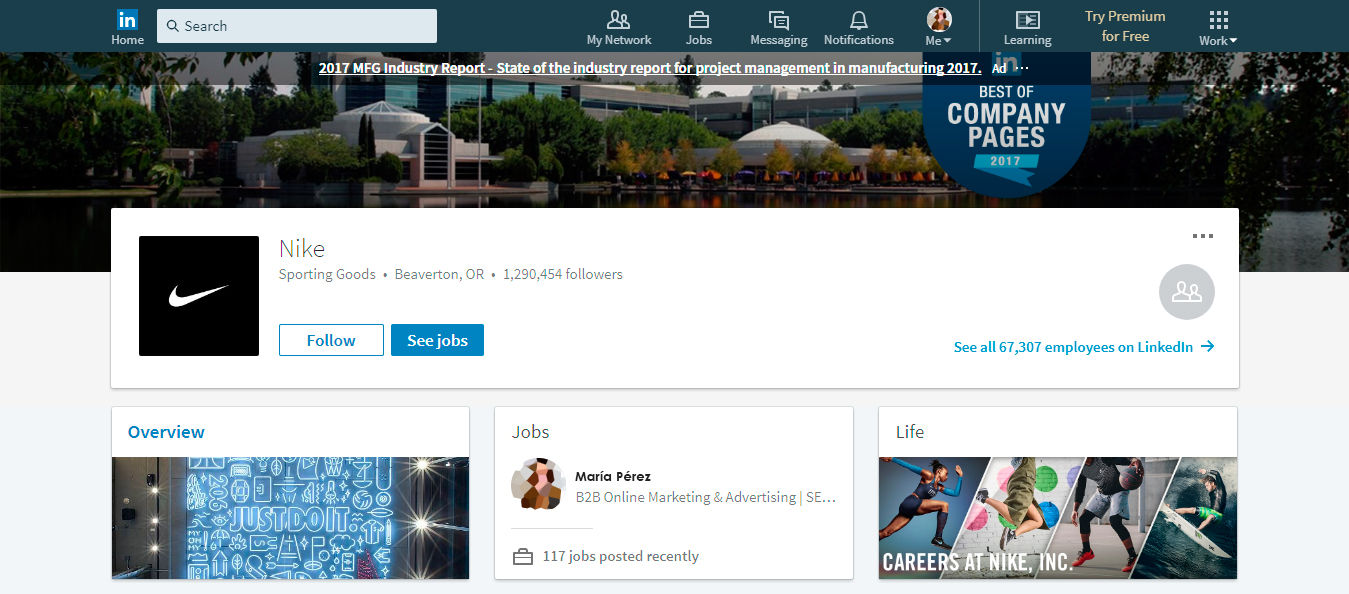Expand the Work apps dropdown
This screenshot has height=594, width=1349.
pyautogui.click(x=1216, y=25)
